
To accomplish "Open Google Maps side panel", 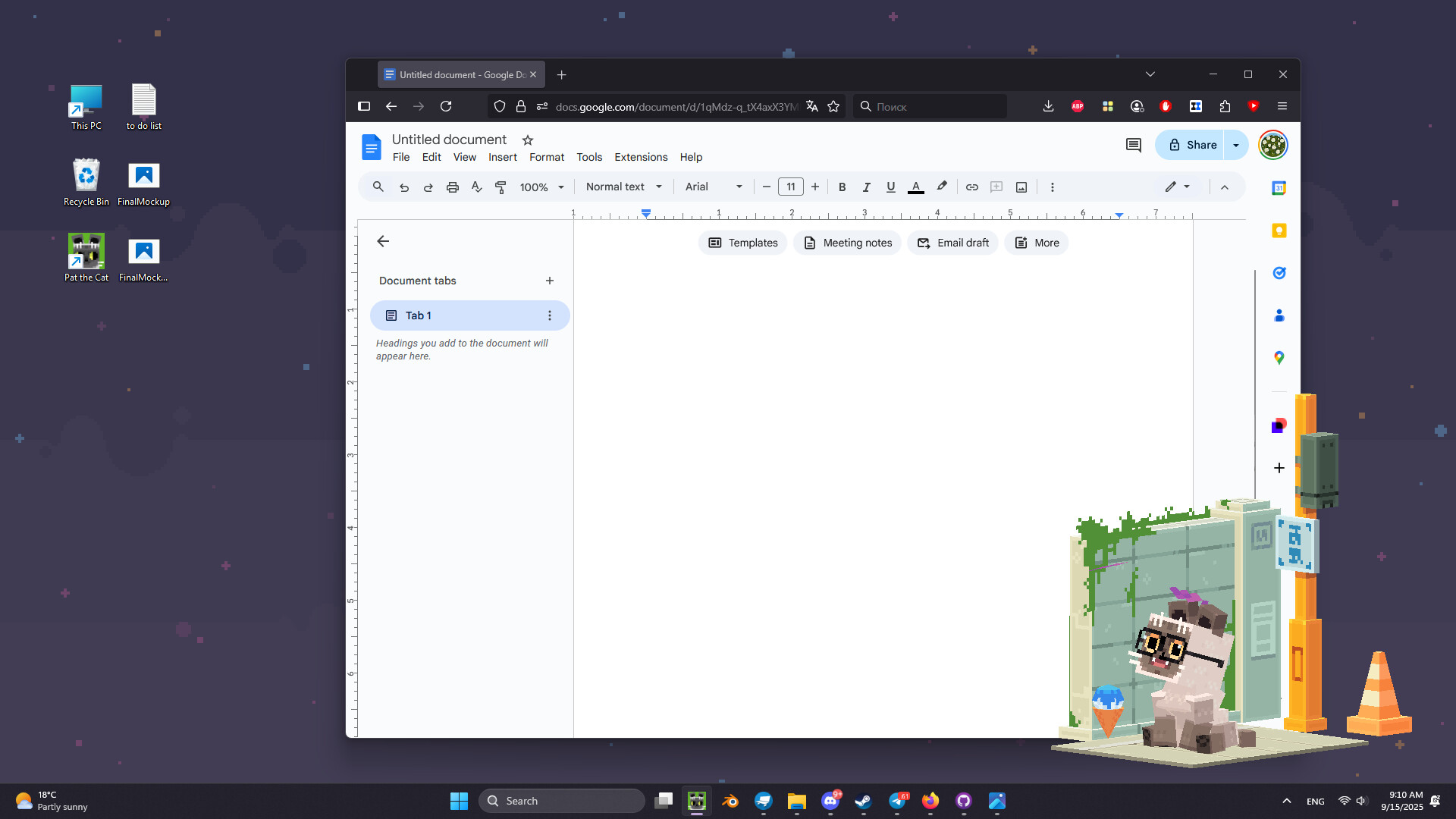I will [1279, 357].
